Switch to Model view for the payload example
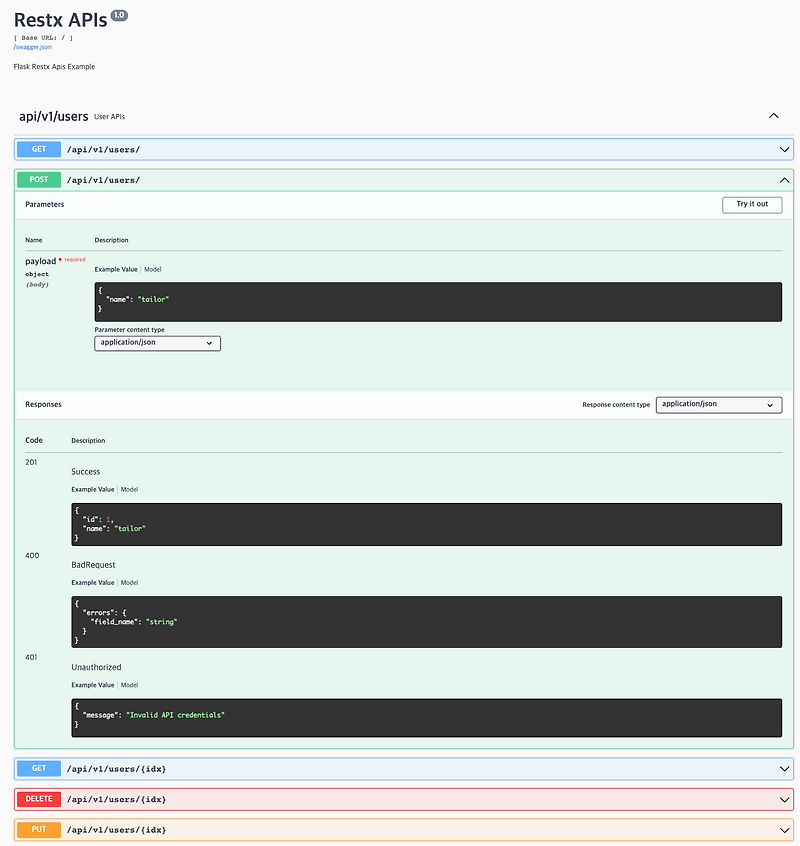 tap(152, 269)
